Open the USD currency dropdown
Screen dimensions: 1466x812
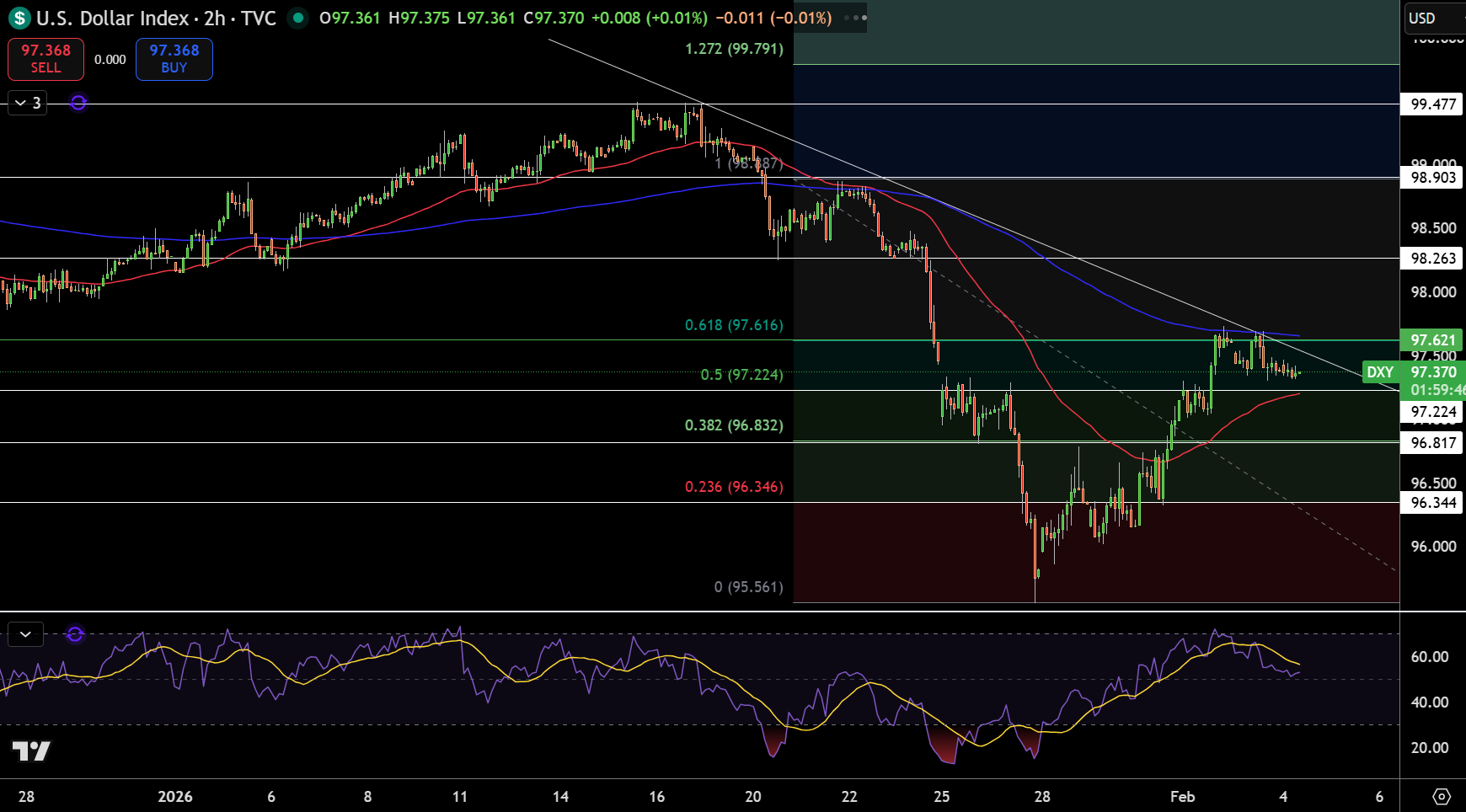click(x=1435, y=18)
